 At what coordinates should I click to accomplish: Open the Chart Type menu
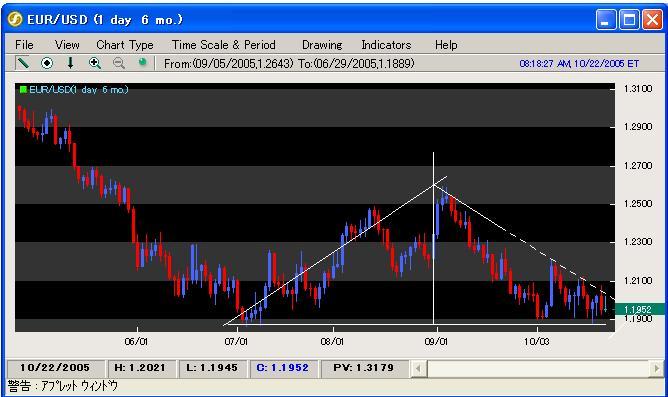coord(125,45)
